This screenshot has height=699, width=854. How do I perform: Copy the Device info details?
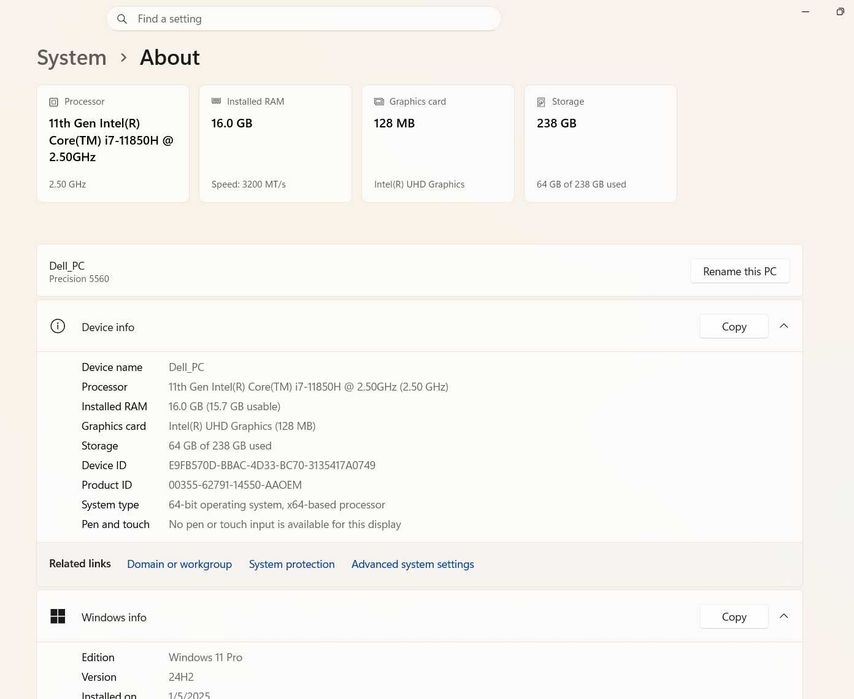(734, 326)
